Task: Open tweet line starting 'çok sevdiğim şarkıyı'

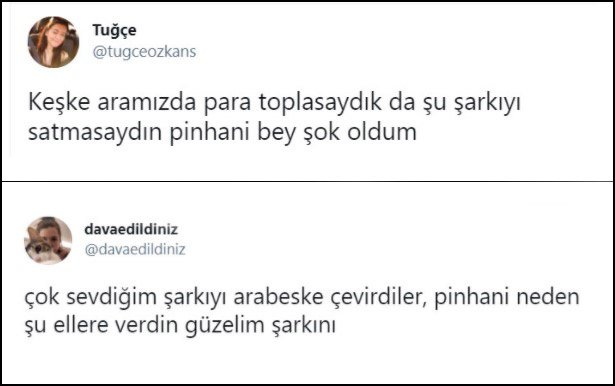Action: [x=302, y=297]
